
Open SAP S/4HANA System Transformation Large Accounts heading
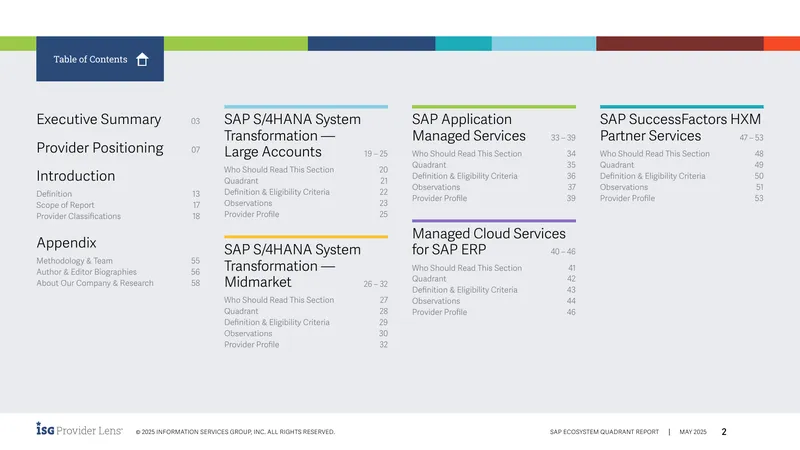pos(292,136)
